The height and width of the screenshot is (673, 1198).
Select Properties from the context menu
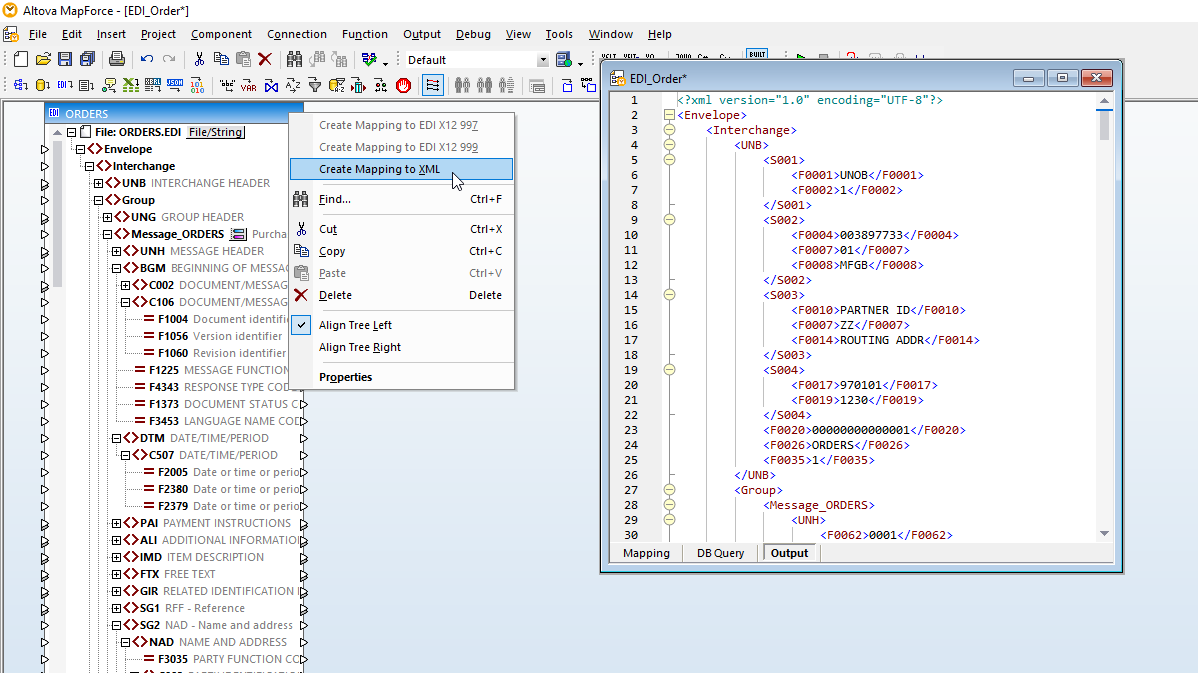[401, 377]
